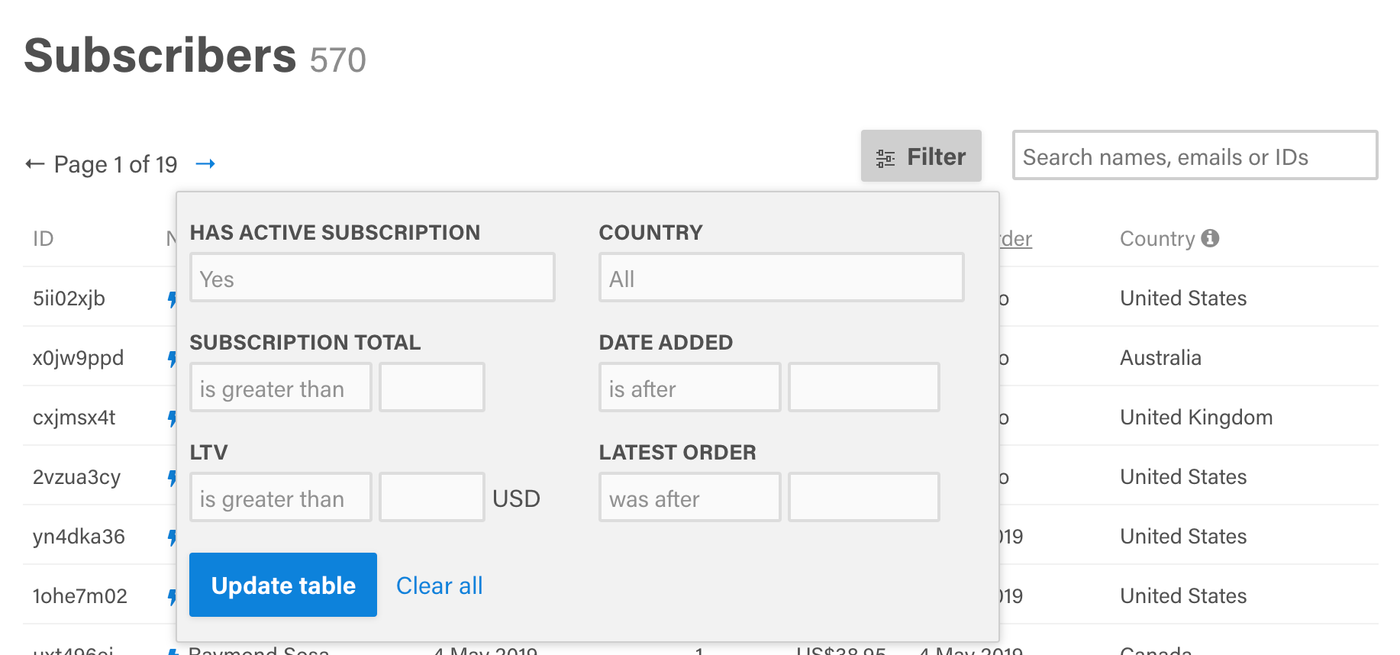Click lightning icon beside cxjmsx4t

[x=171, y=417]
